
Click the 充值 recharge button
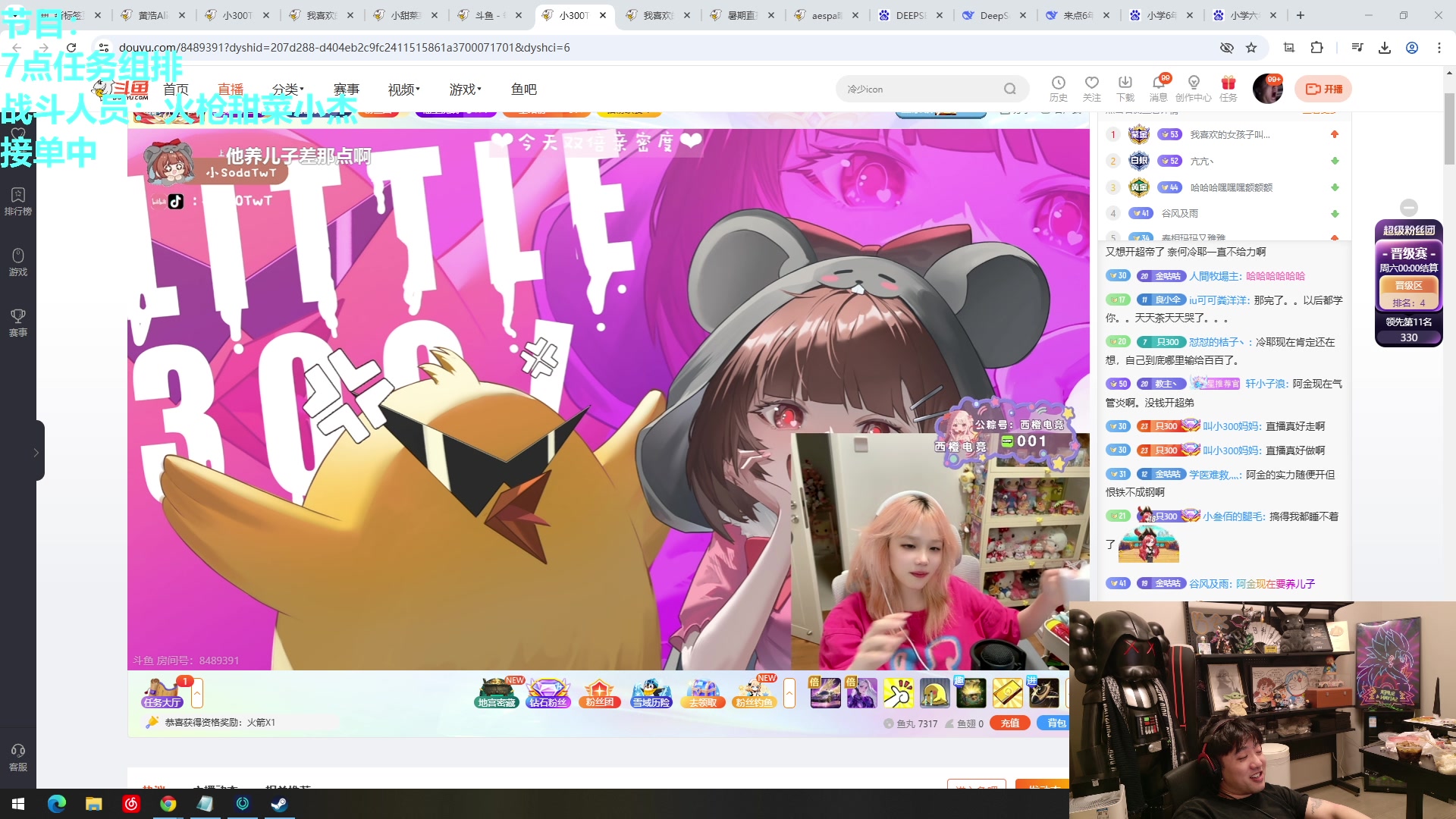[1010, 723]
